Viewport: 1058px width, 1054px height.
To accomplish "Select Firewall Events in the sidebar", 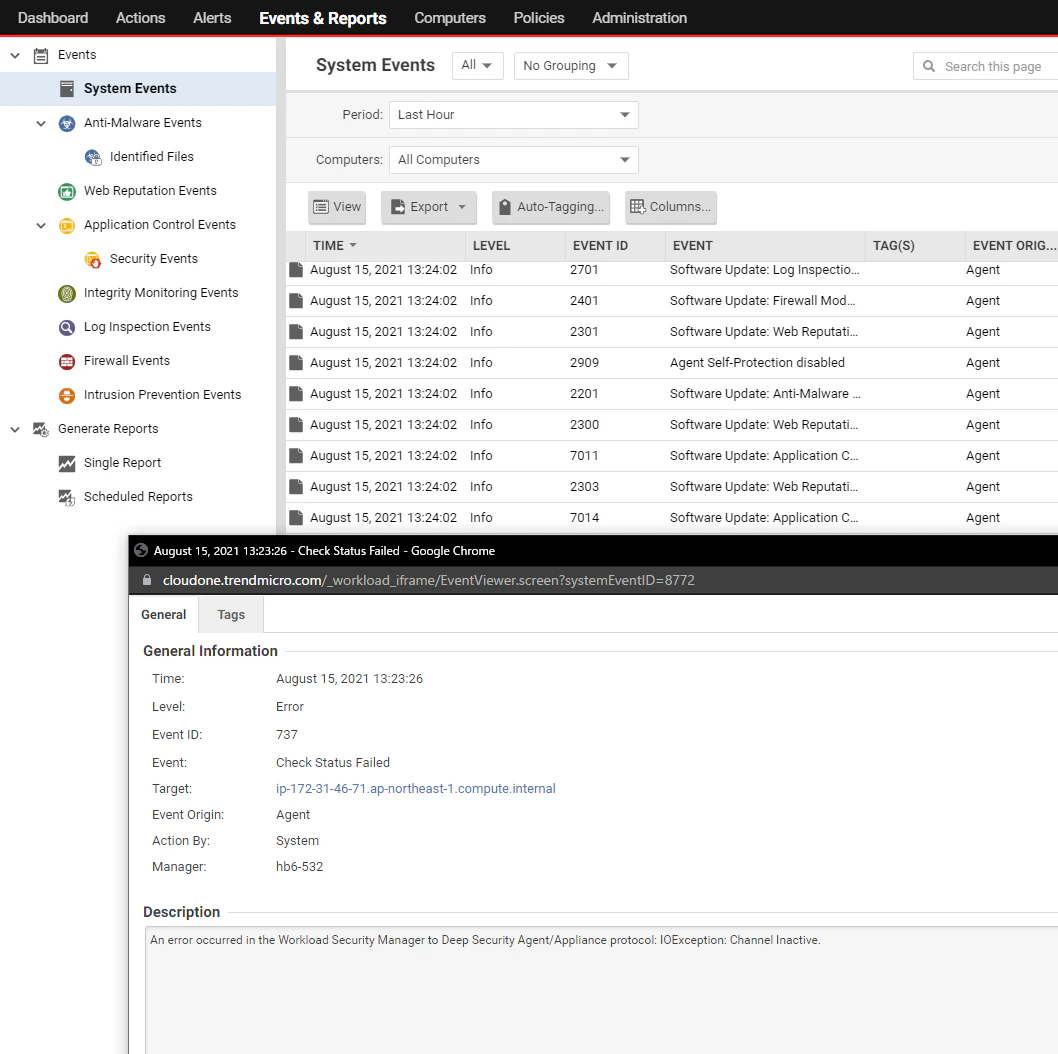I will (127, 361).
